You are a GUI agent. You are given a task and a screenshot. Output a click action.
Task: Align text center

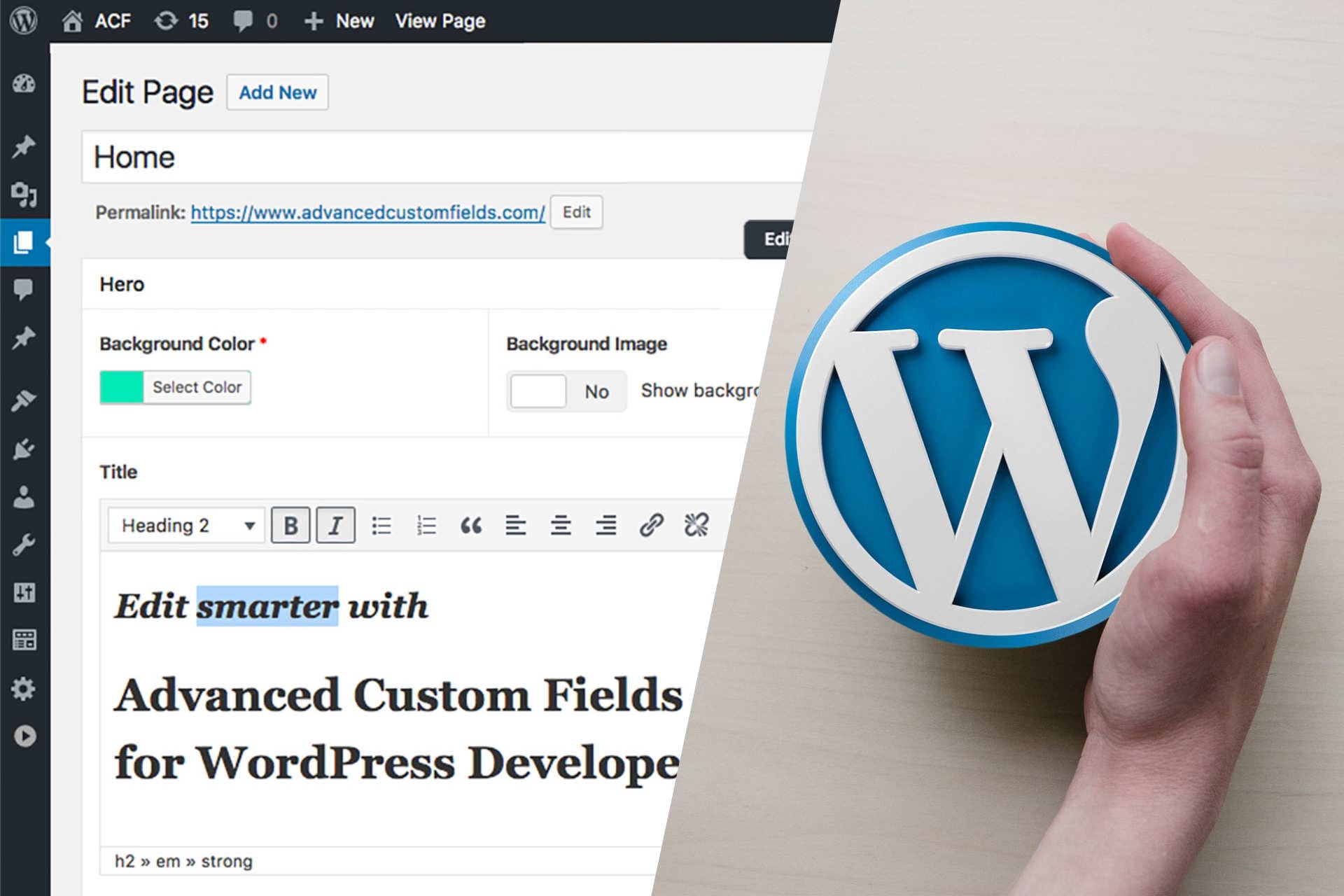point(561,525)
